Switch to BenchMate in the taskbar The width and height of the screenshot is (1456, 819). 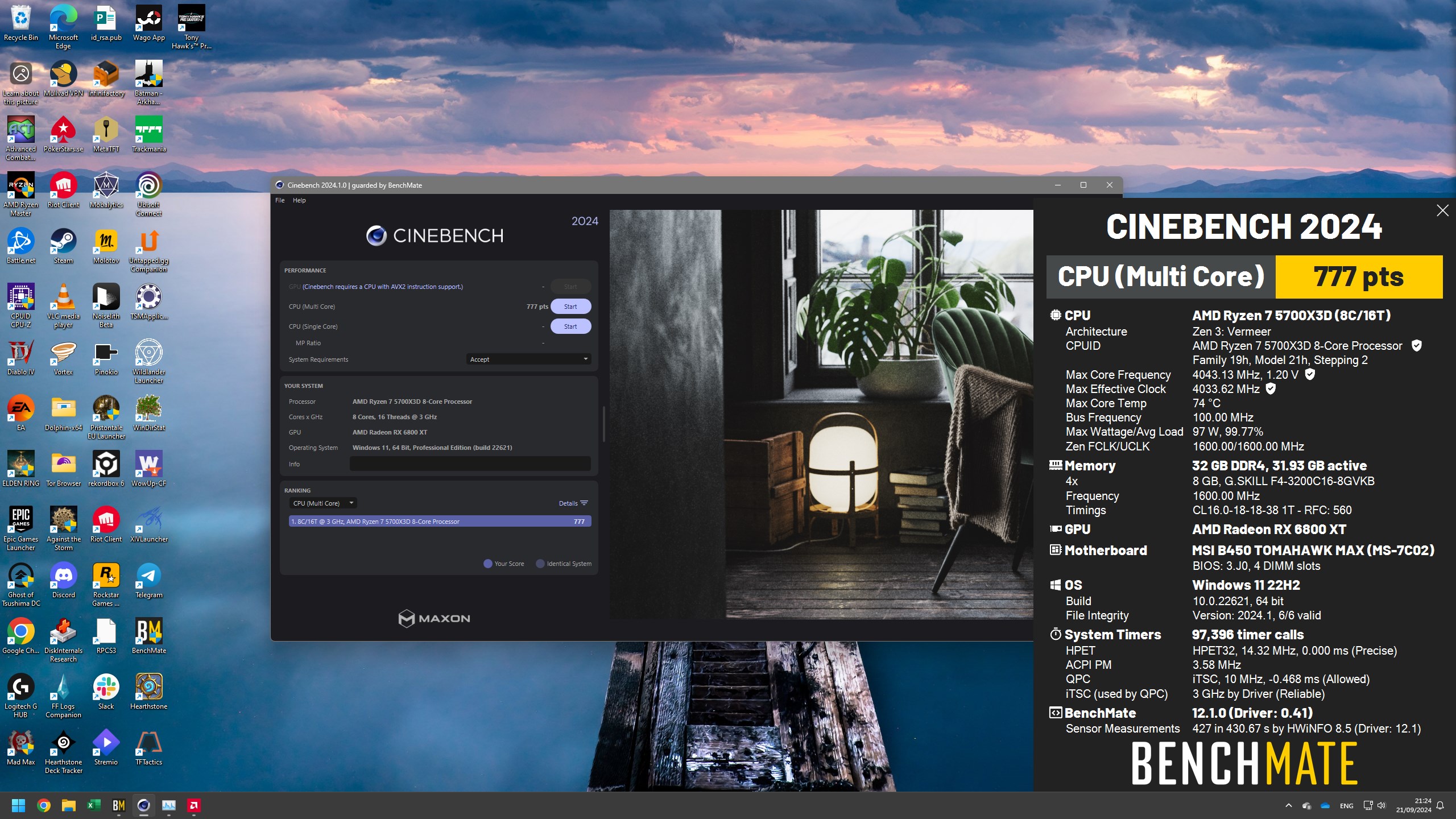tap(119, 805)
